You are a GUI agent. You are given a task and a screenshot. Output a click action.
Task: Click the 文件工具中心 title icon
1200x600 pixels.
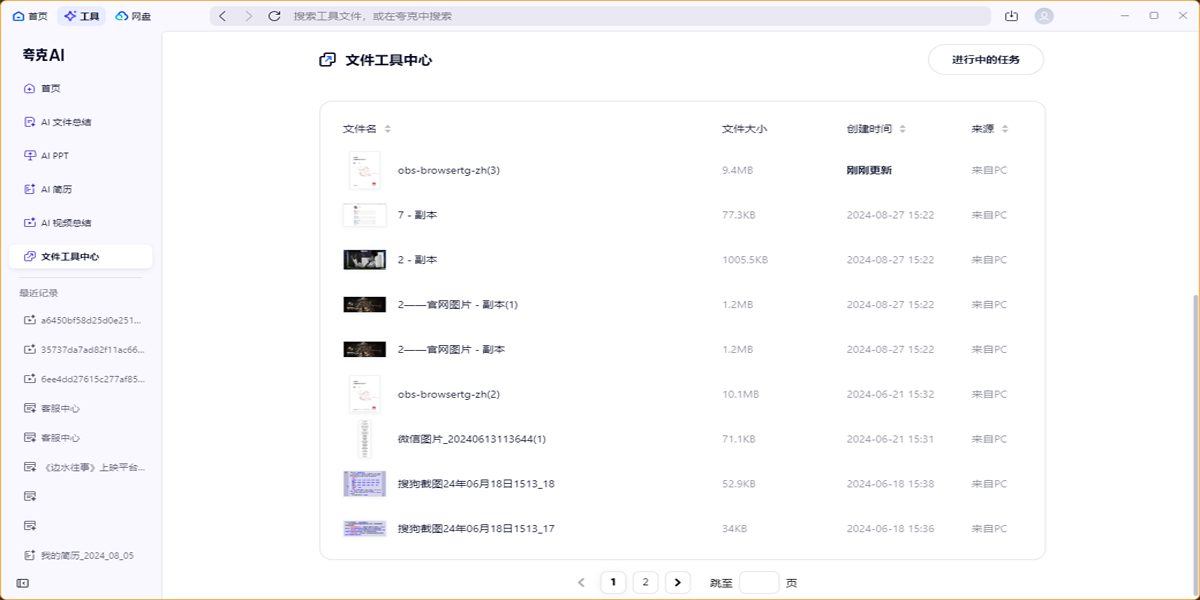[x=327, y=60]
